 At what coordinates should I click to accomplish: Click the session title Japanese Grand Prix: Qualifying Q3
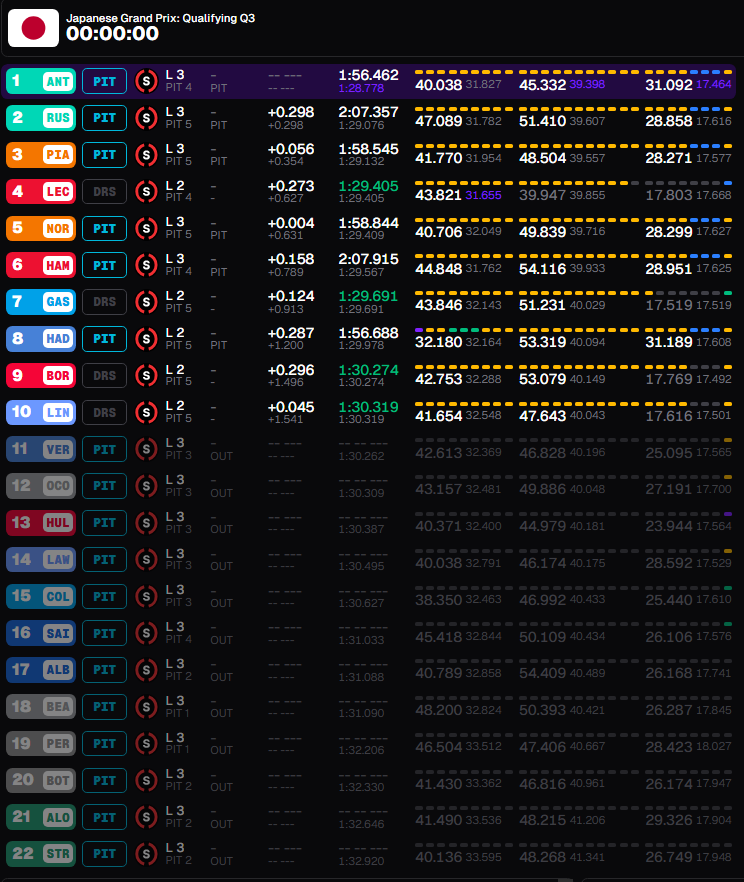click(x=160, y=18)
